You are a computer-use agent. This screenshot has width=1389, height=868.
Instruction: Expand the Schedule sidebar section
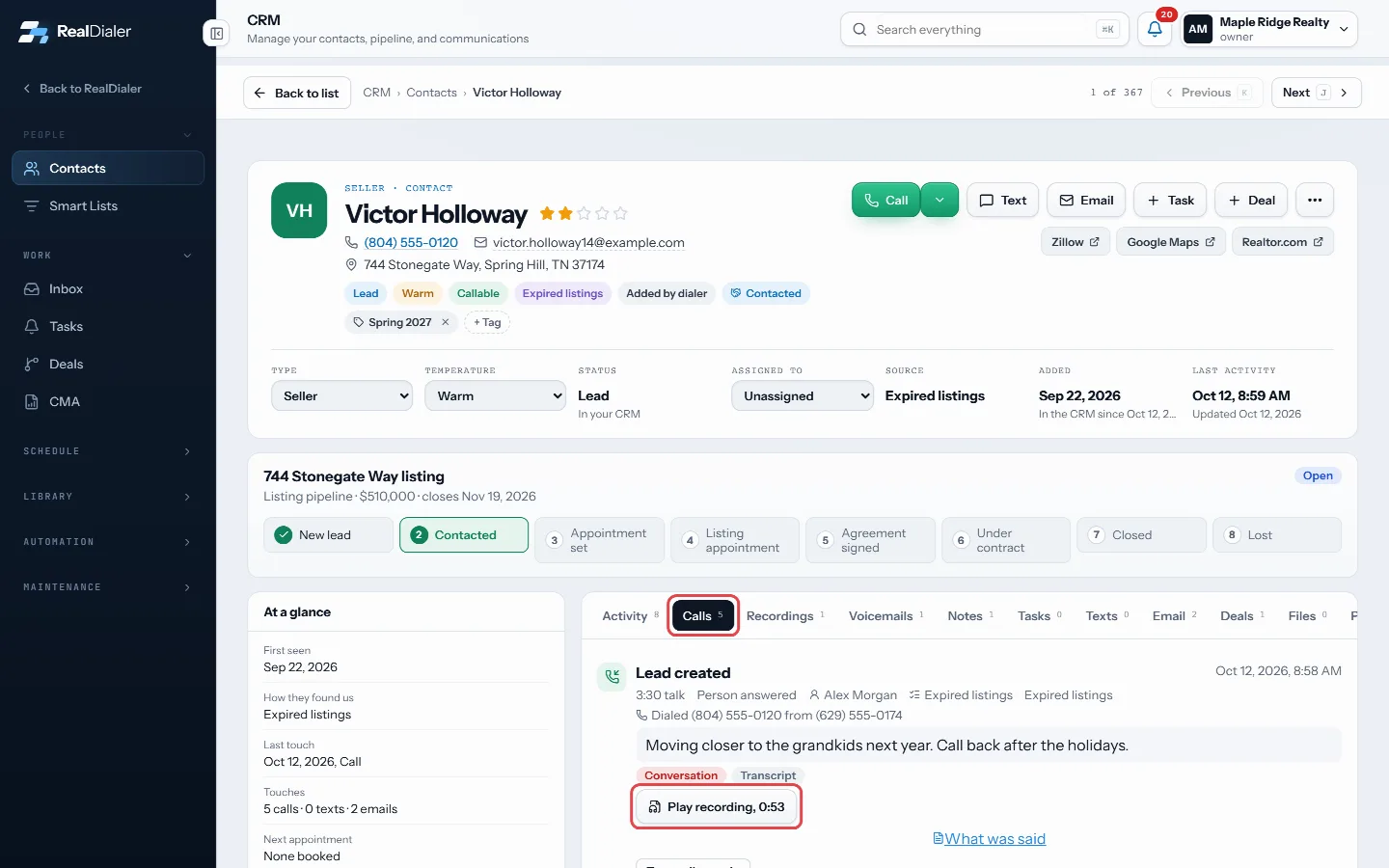(108, 451)
